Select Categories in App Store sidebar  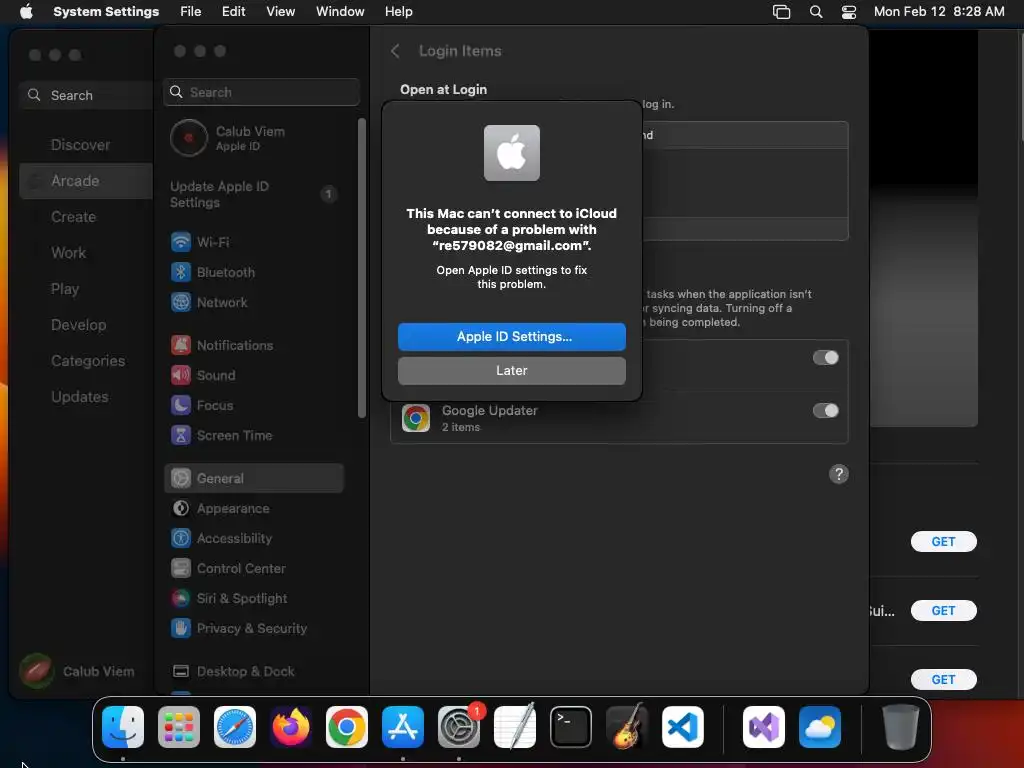[88, 360]
